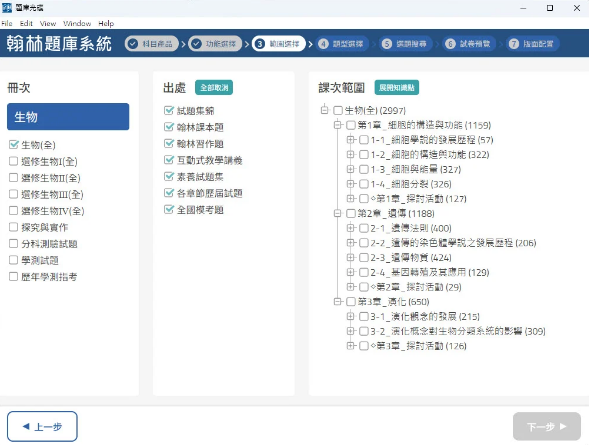Collapse the 第1章 tree node
589x445 pixels.
(x=337, y=125)
